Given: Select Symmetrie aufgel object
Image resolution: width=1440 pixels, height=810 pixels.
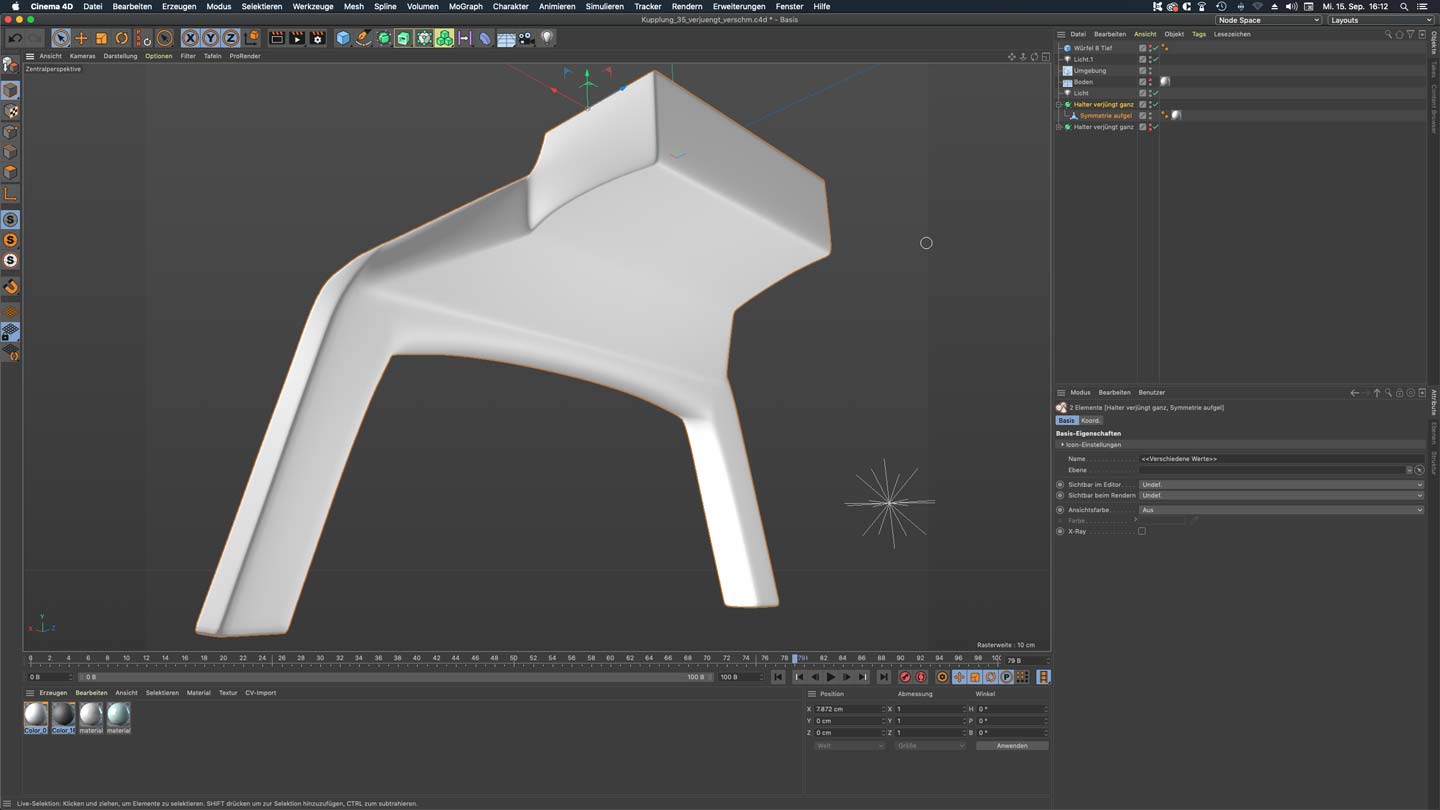Looking at the screenshot, I should coord(1105,116).
